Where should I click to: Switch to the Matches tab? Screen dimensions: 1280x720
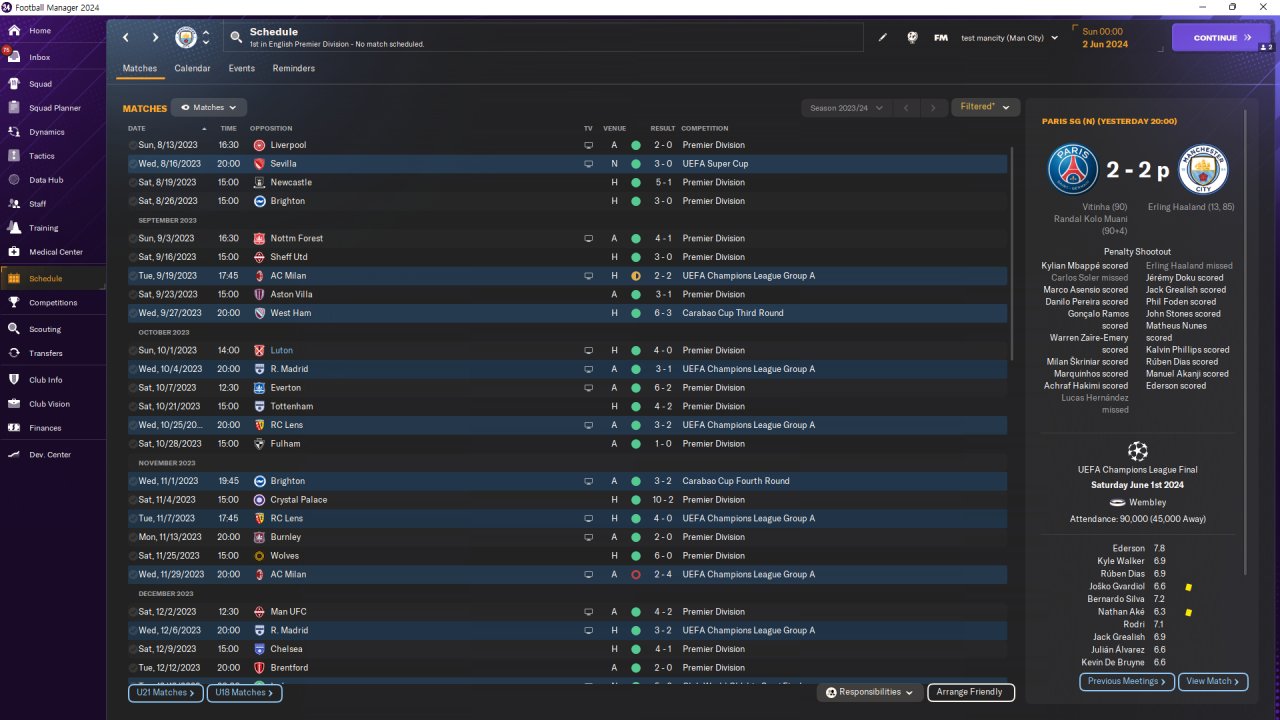[x=140, y=69]
